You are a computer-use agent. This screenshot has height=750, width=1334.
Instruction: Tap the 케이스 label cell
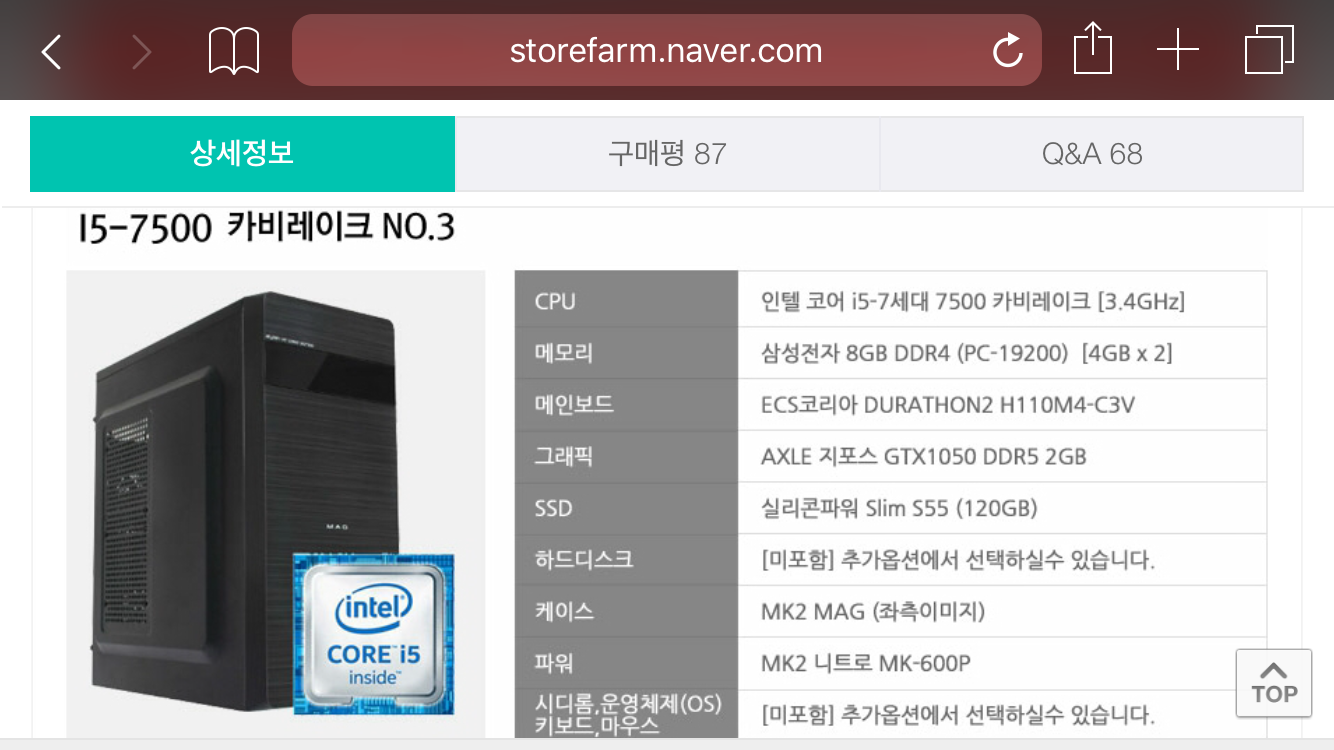626,611
